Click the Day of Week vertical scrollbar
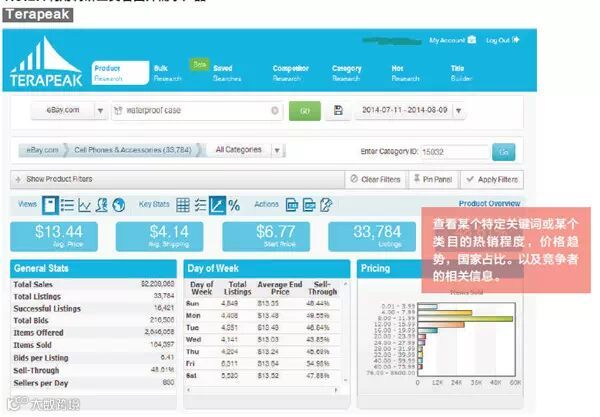Screen dimensions: 600x417 click(346, 332)
